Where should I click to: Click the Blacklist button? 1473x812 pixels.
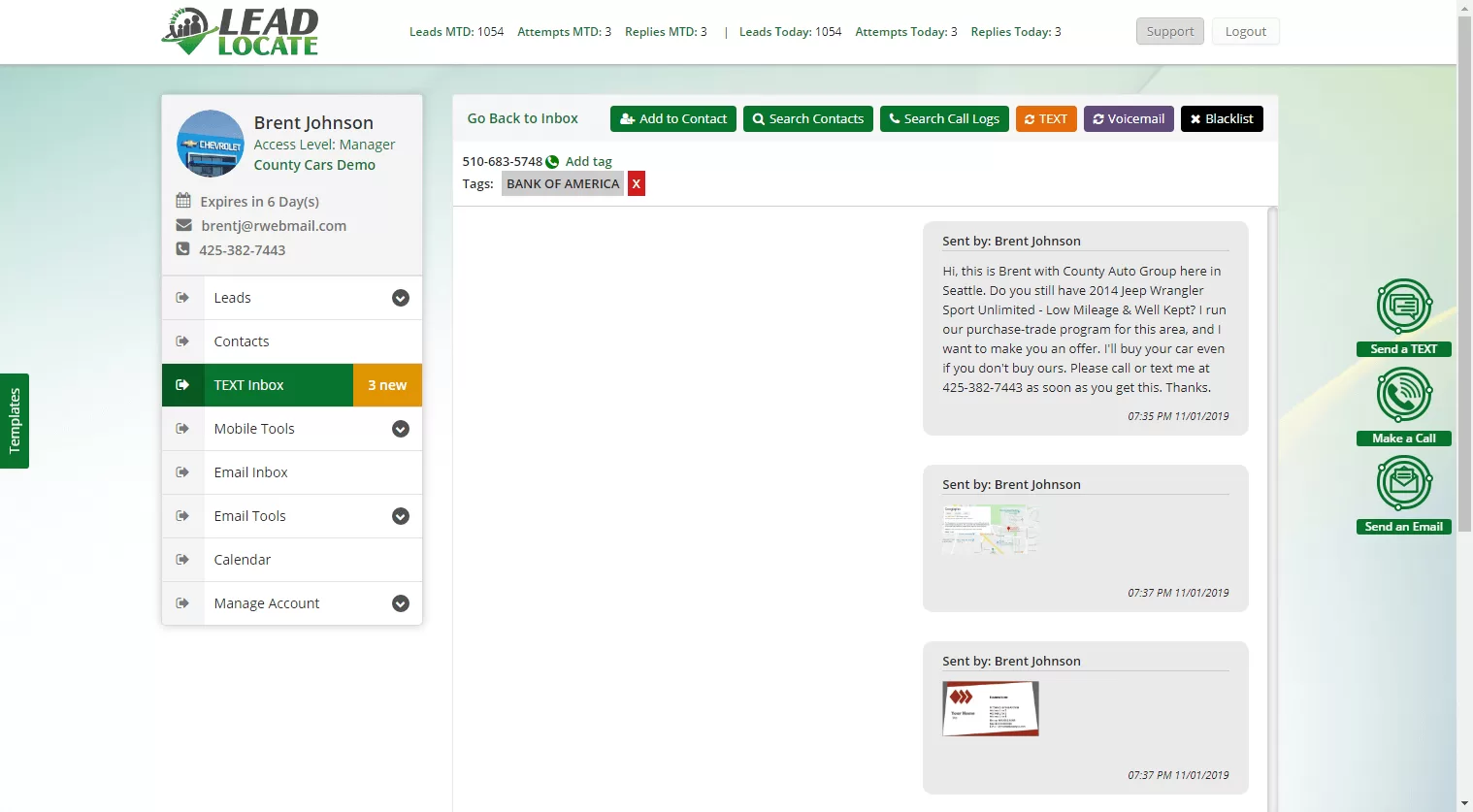tap(1222, 118)
